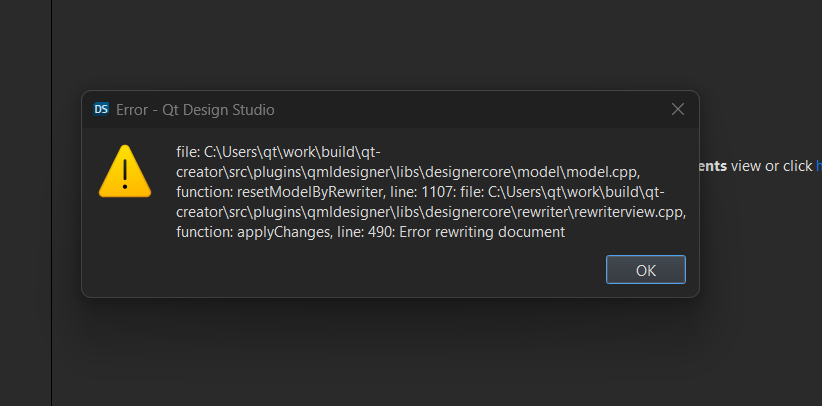Click the yellow warning triangle icon
Image resolution: width=822 pixels, height=406 pixels.
tap(125, 172)
